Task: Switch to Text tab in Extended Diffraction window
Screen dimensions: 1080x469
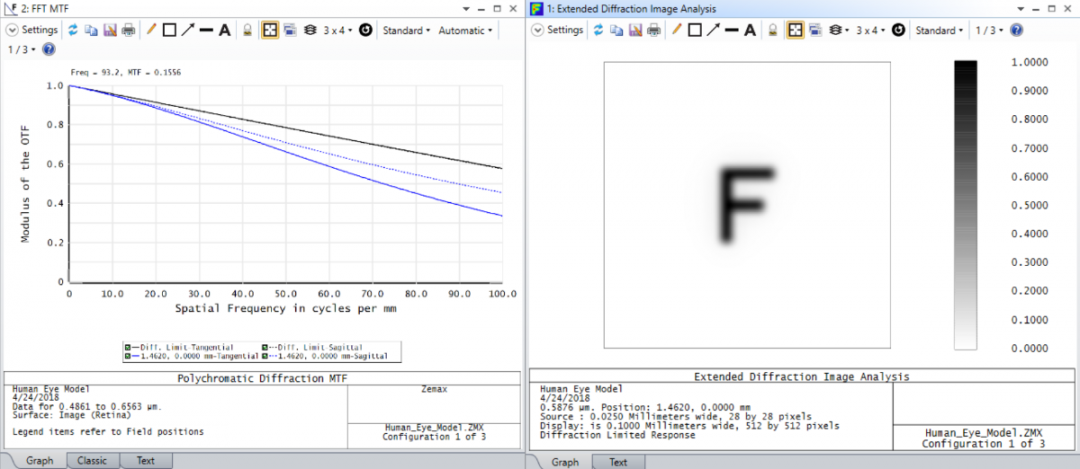Action: [618, 462]
